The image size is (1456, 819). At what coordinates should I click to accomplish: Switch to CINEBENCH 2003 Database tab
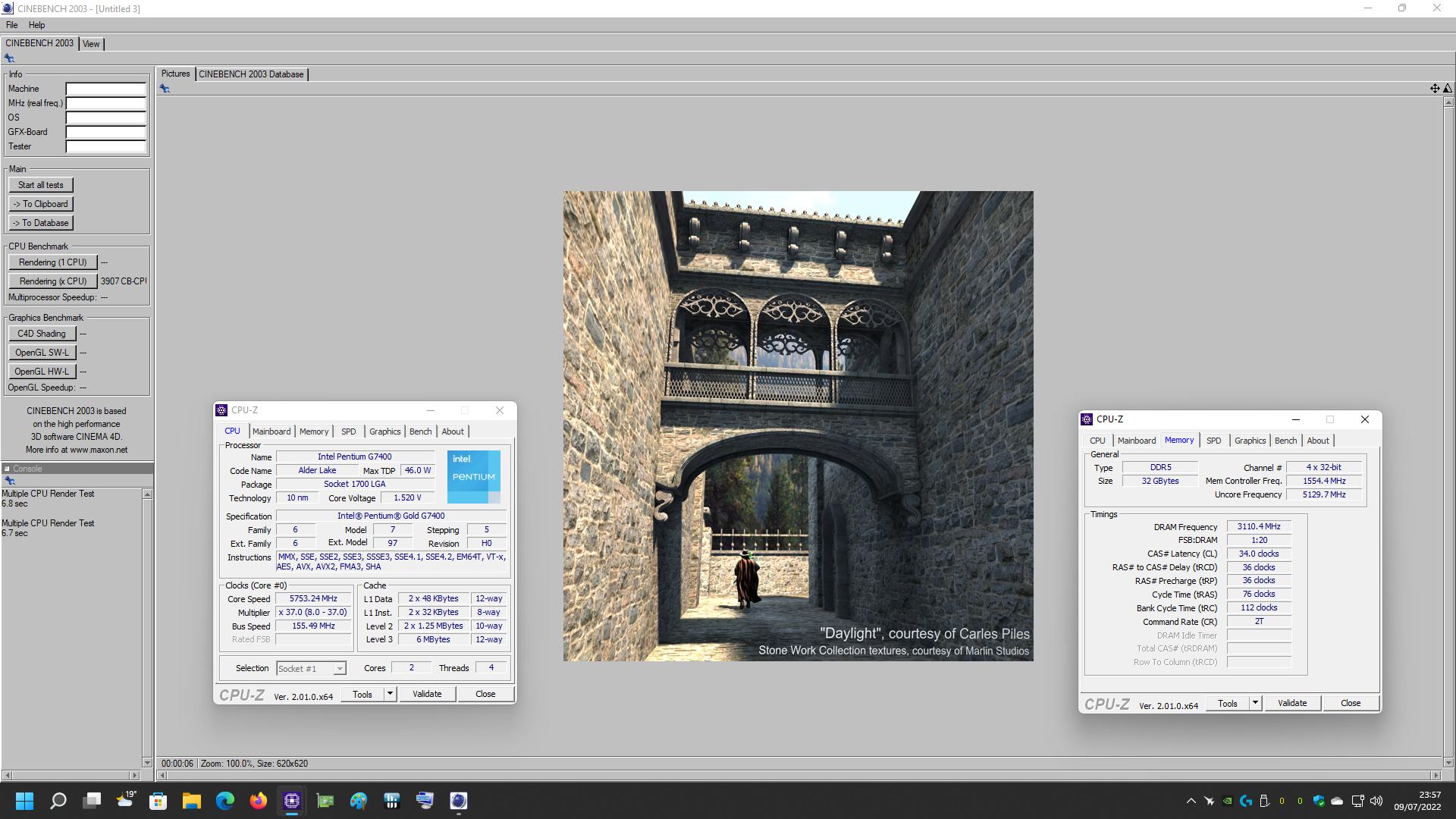tap(251, 74)
